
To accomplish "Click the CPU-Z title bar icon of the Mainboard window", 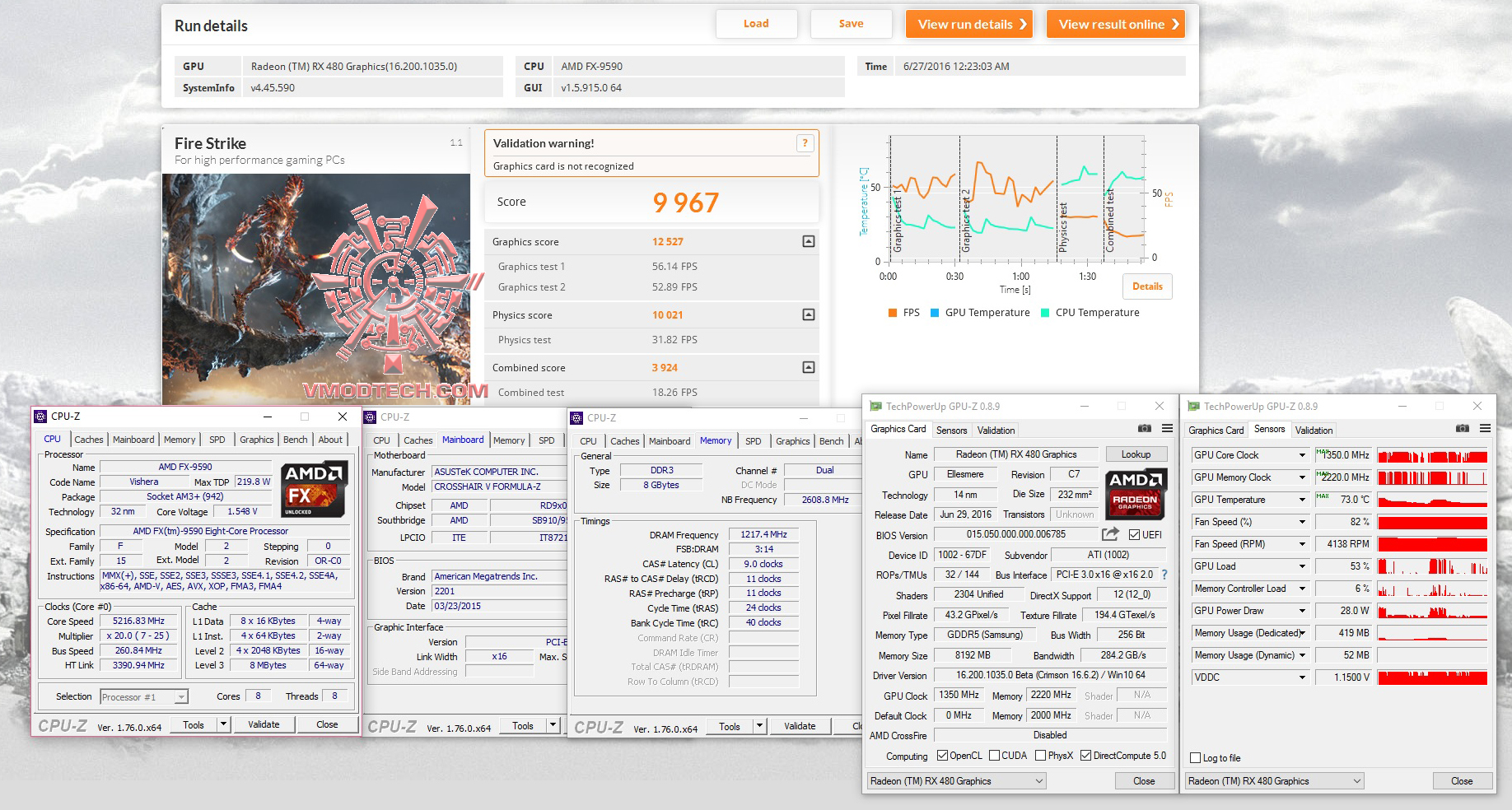I will tap(371, 417).
